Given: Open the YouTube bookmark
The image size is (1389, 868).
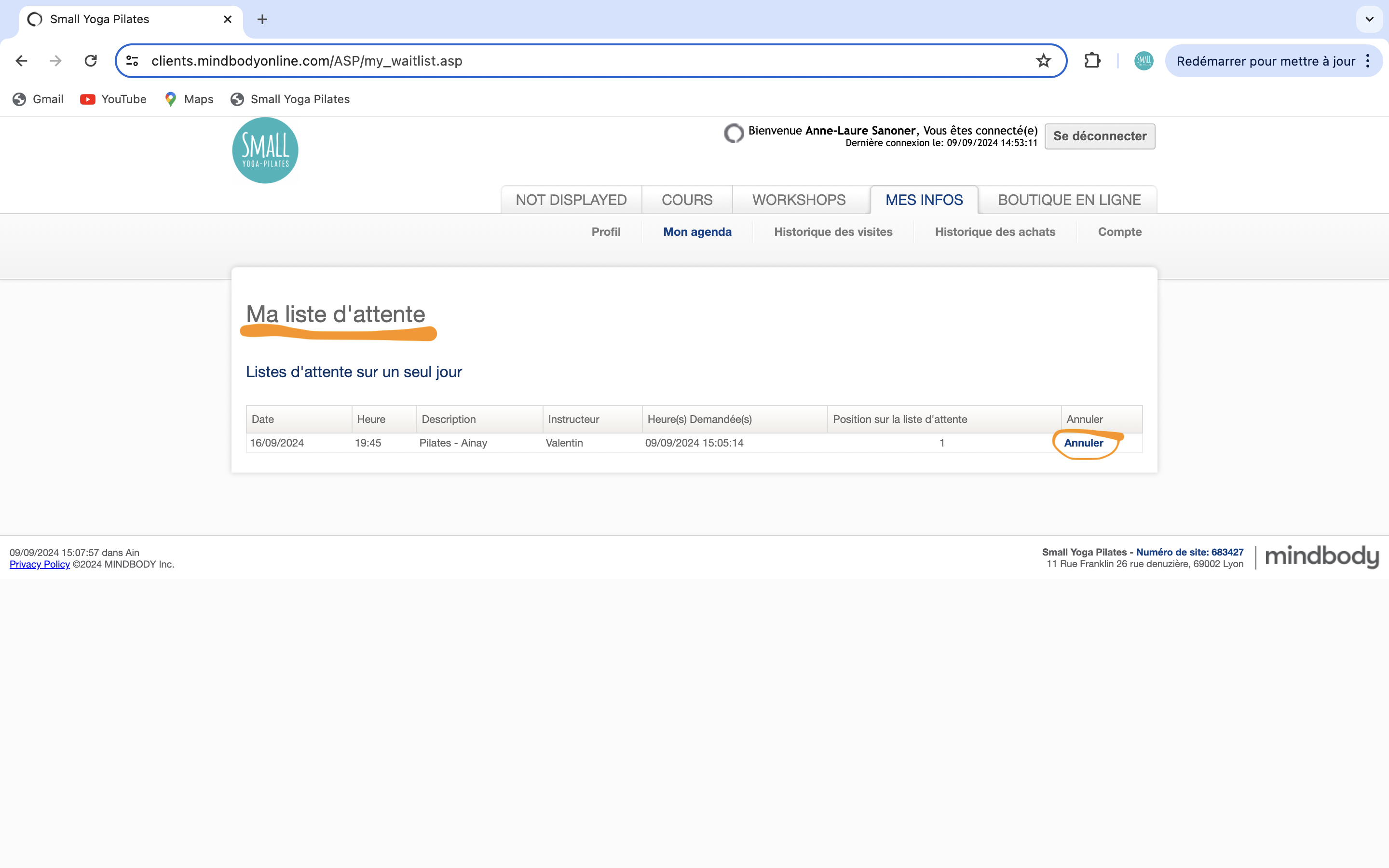Looking at the screenshot, I should (x=113, y=99).
